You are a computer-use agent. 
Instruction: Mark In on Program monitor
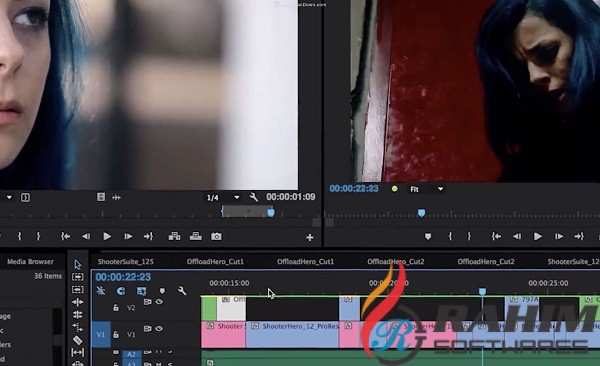[x=450, y=237]
